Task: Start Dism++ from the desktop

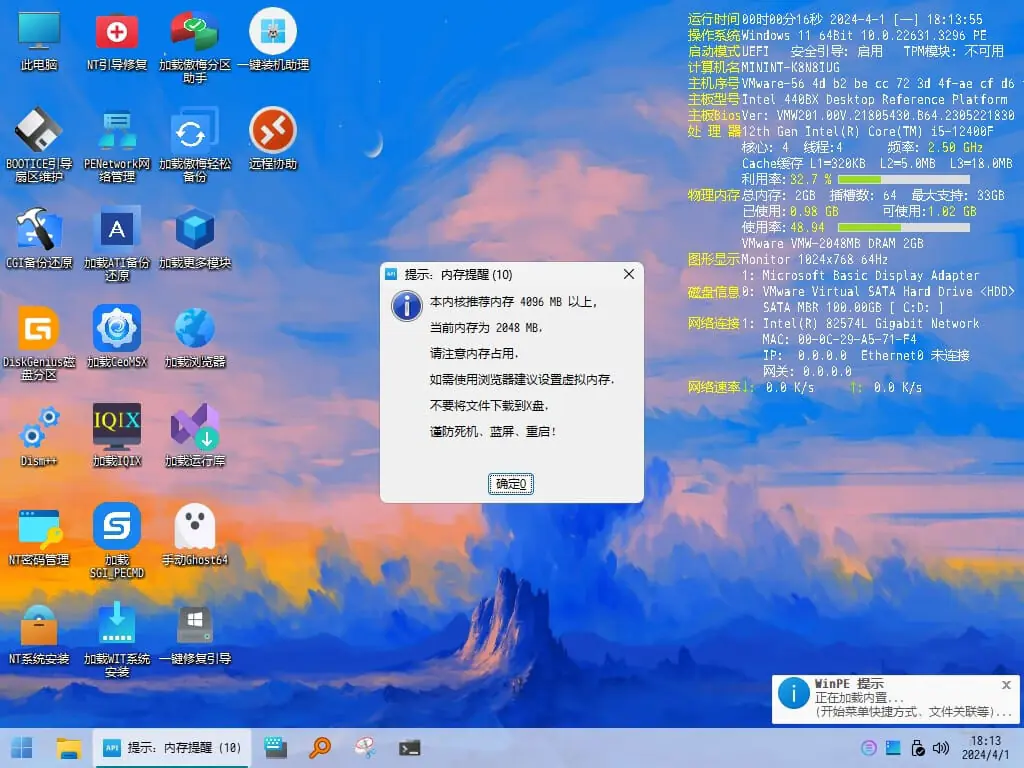Action: coord(38,432)
